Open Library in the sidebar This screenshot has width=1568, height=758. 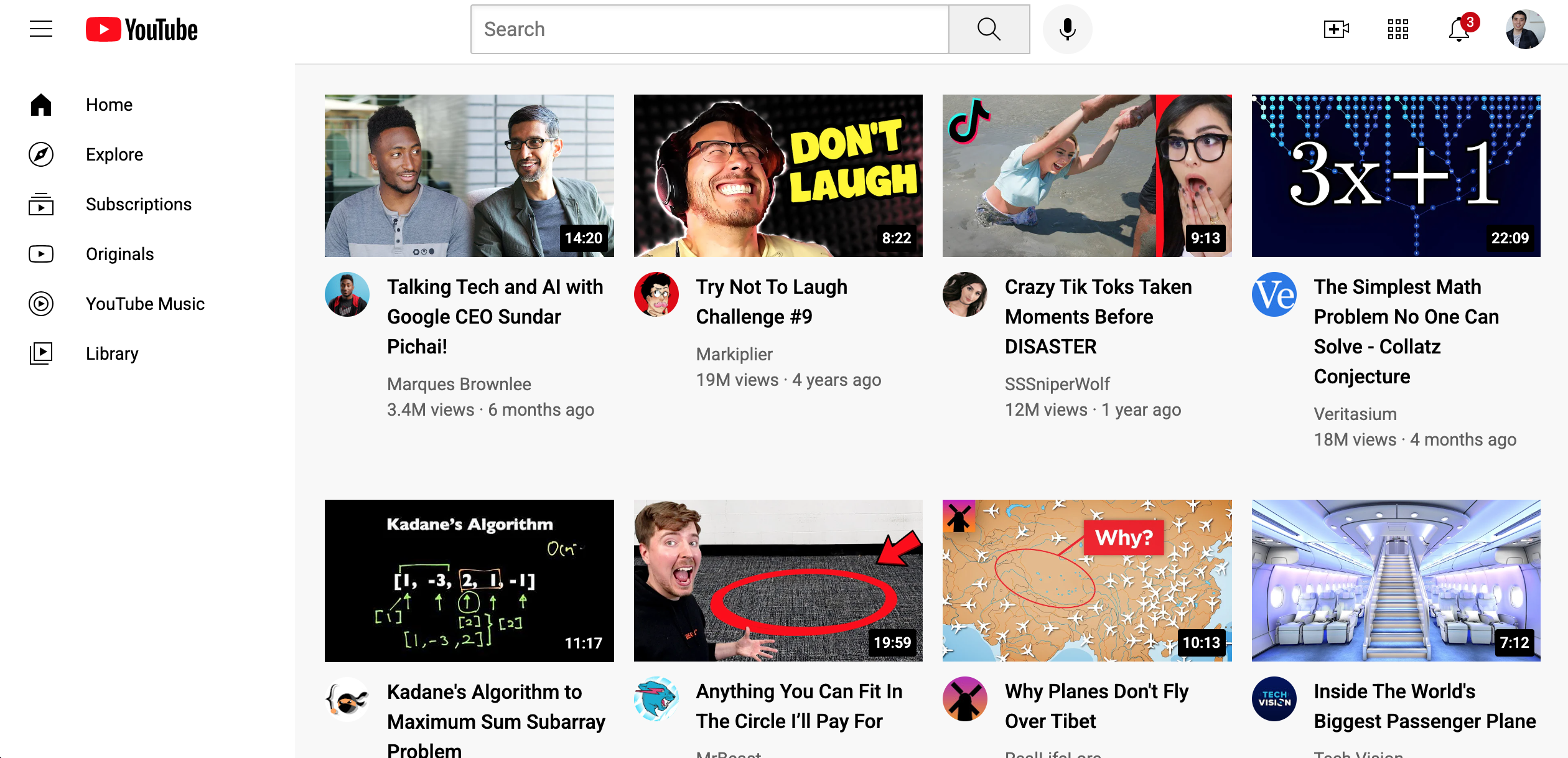(112, 353)
